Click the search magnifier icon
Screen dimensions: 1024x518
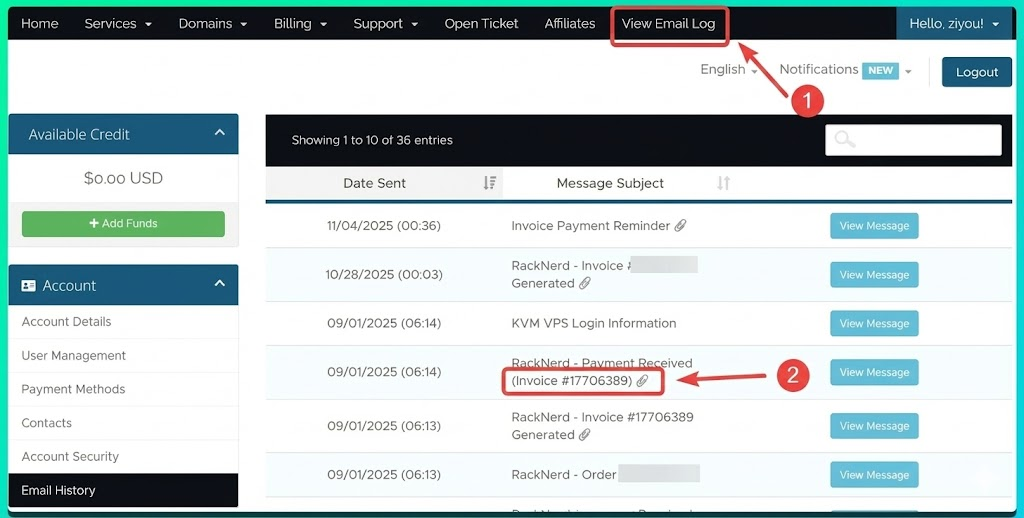coord(844,140)
